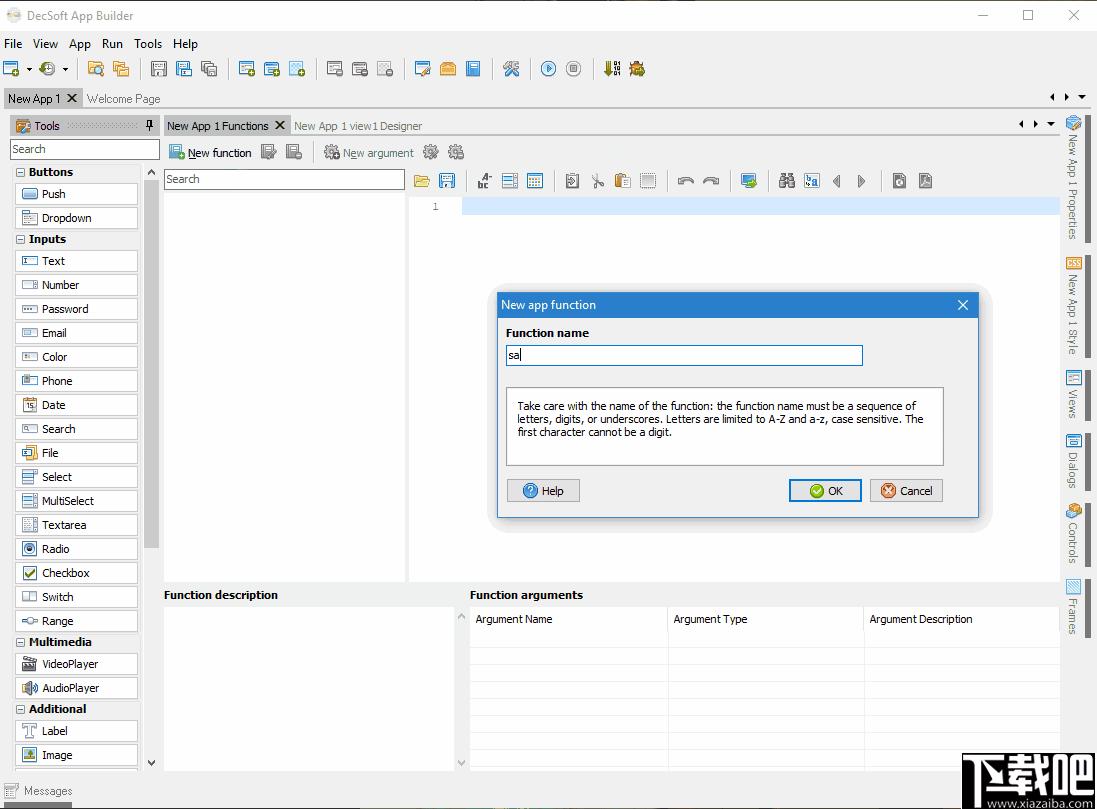Open the App menu

pos(80,43)
